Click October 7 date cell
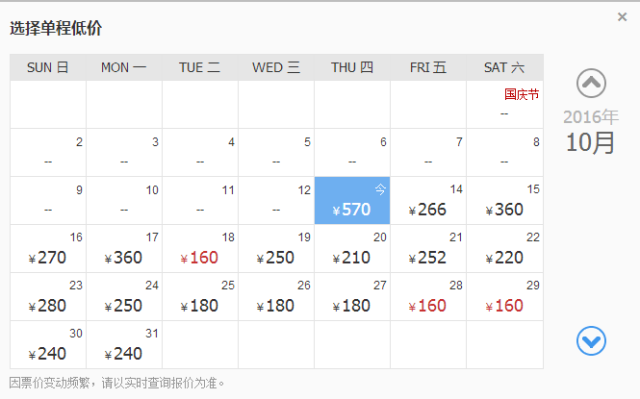The height and width of the screenshot is (399, 640). 428,153
